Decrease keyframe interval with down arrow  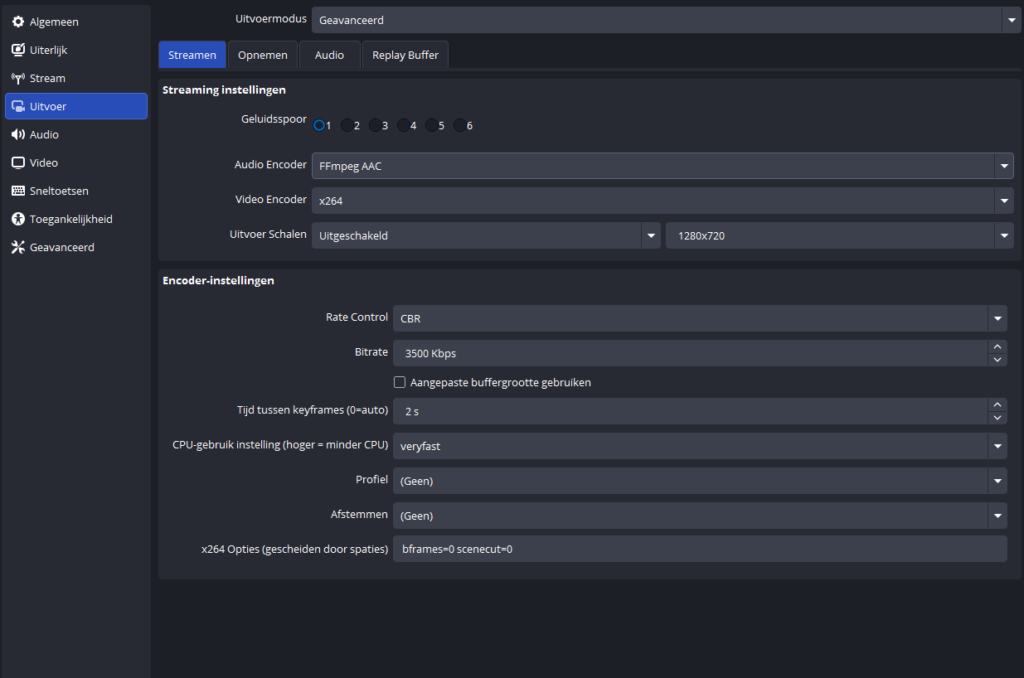click(997, 417)
